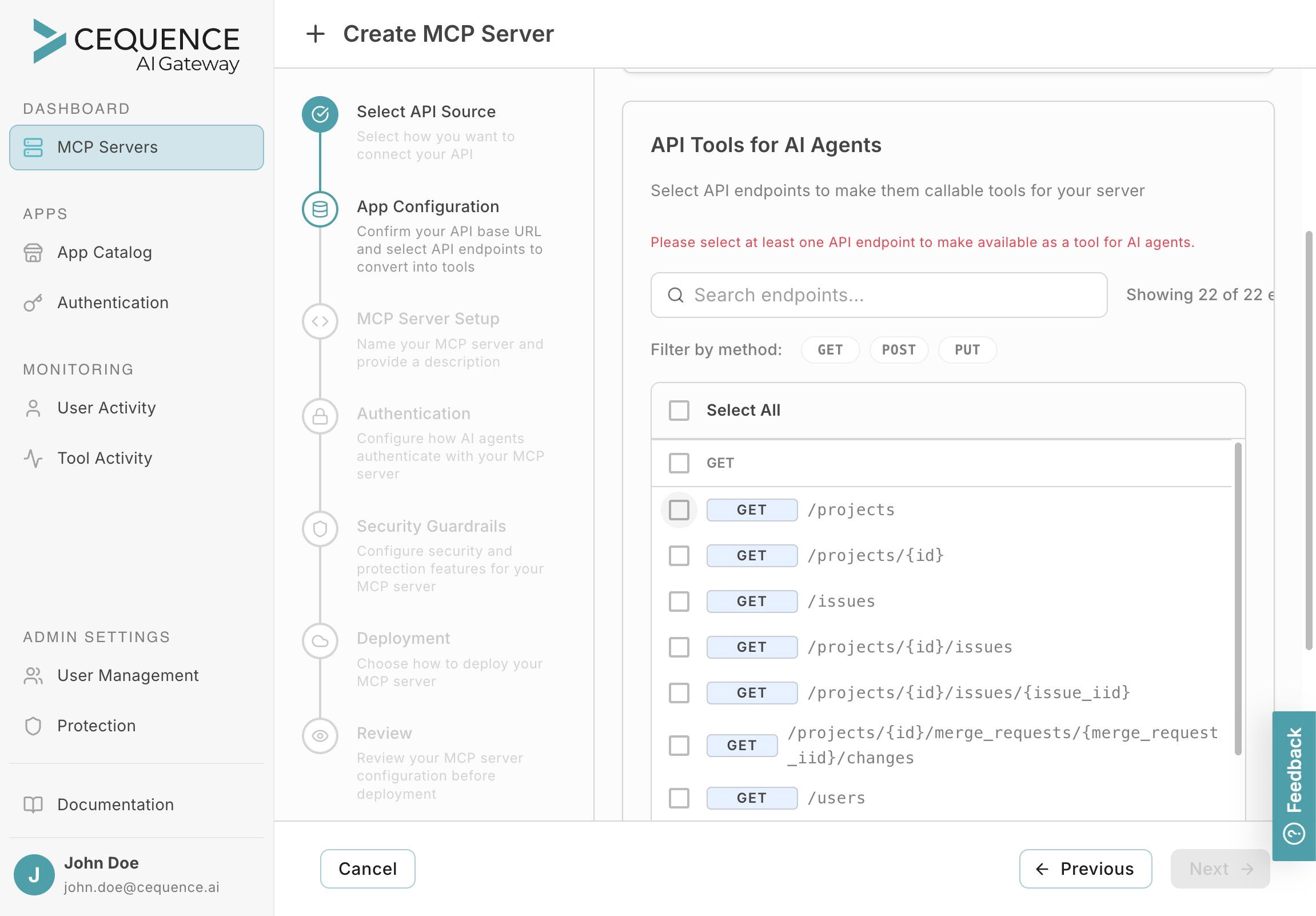The width and height of the screenshot is (1316, 916).
Task: Click the MCP Servers sidebar icon
Action: pos(33,148)
